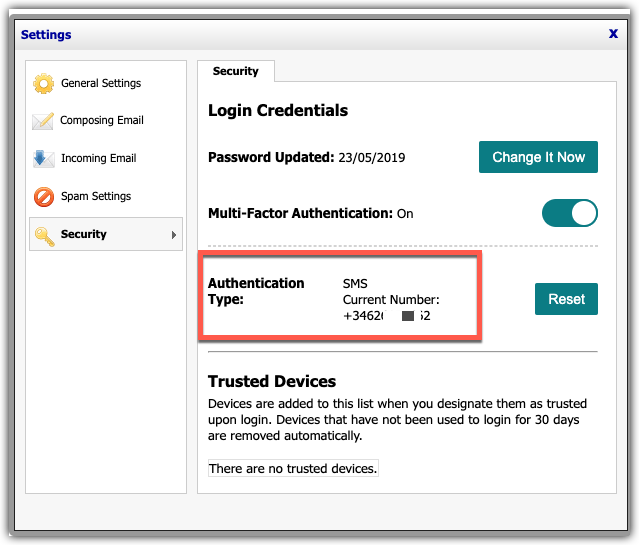Viewport: 639px width, 545px height.
Task: Click the masked SMS phone number
Action: [x=387, y=316]
